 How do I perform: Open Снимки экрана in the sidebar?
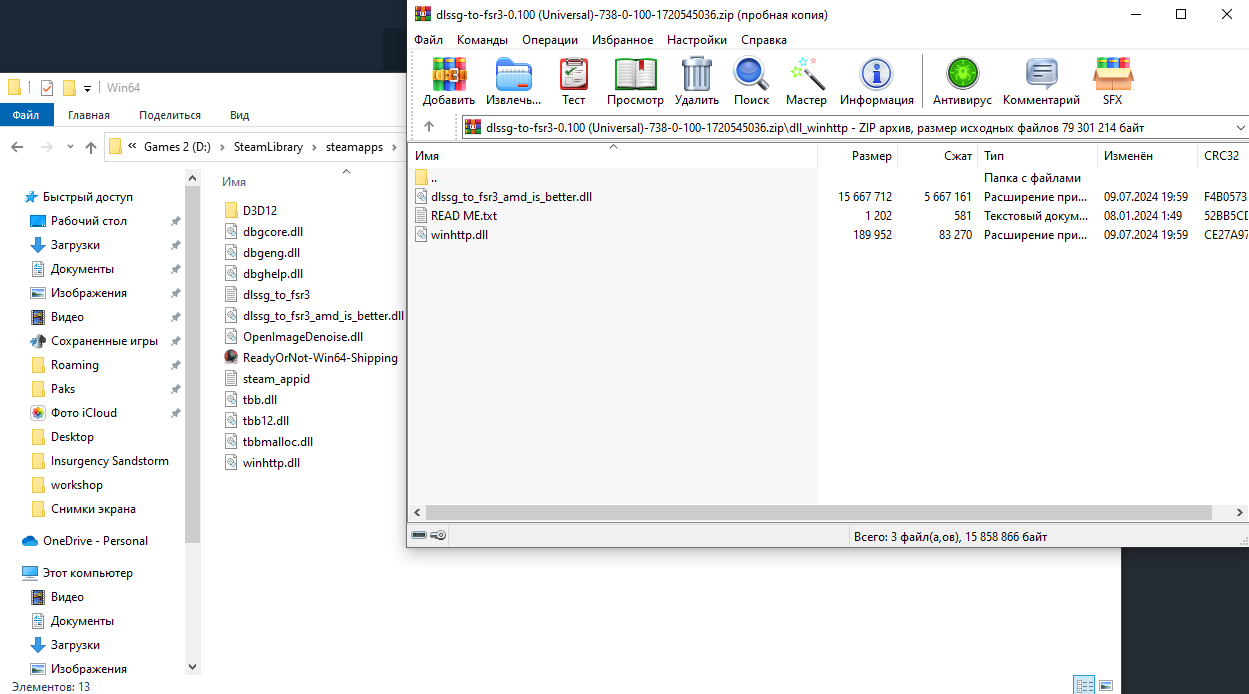[93, 509]
